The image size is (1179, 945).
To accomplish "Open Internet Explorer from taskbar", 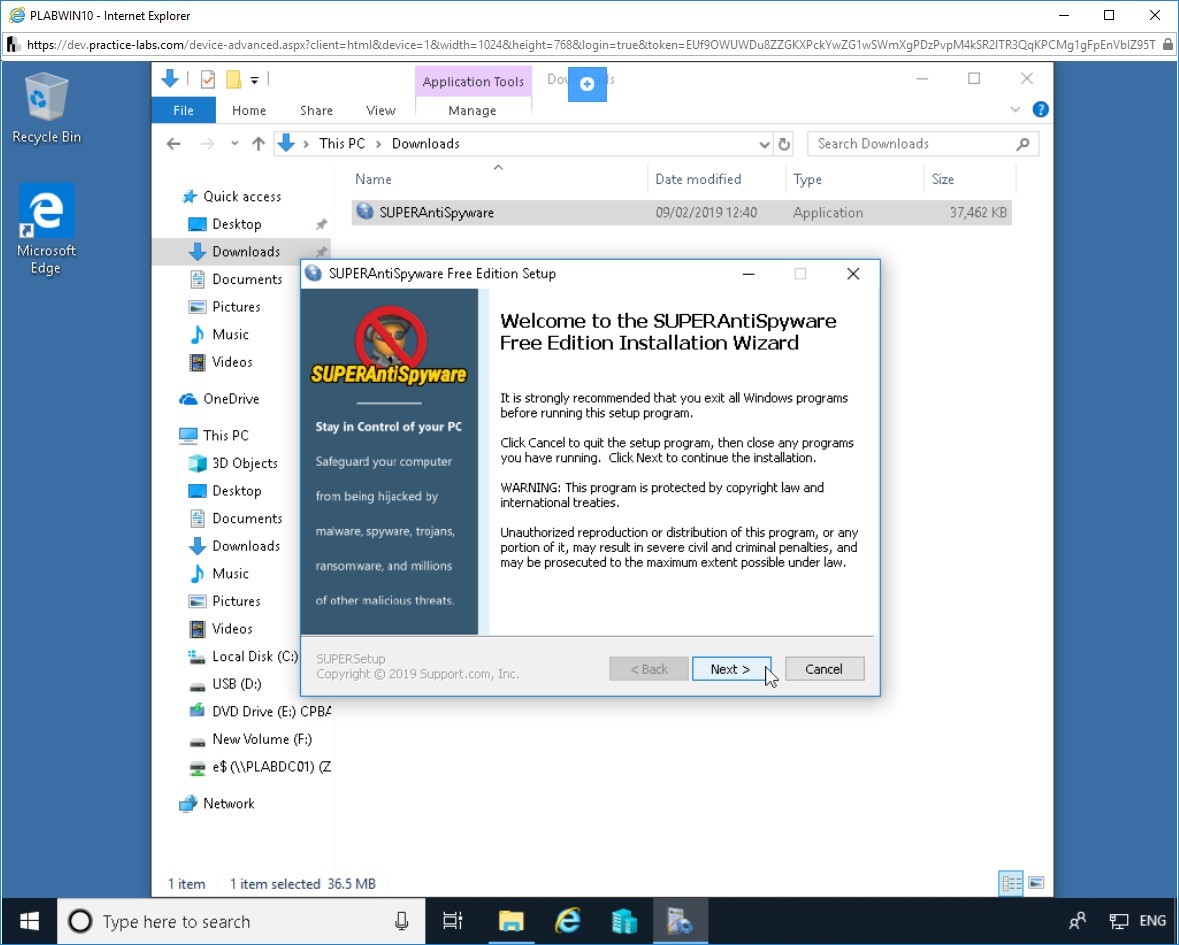I will pyautogui.click(x=568, y=921).
